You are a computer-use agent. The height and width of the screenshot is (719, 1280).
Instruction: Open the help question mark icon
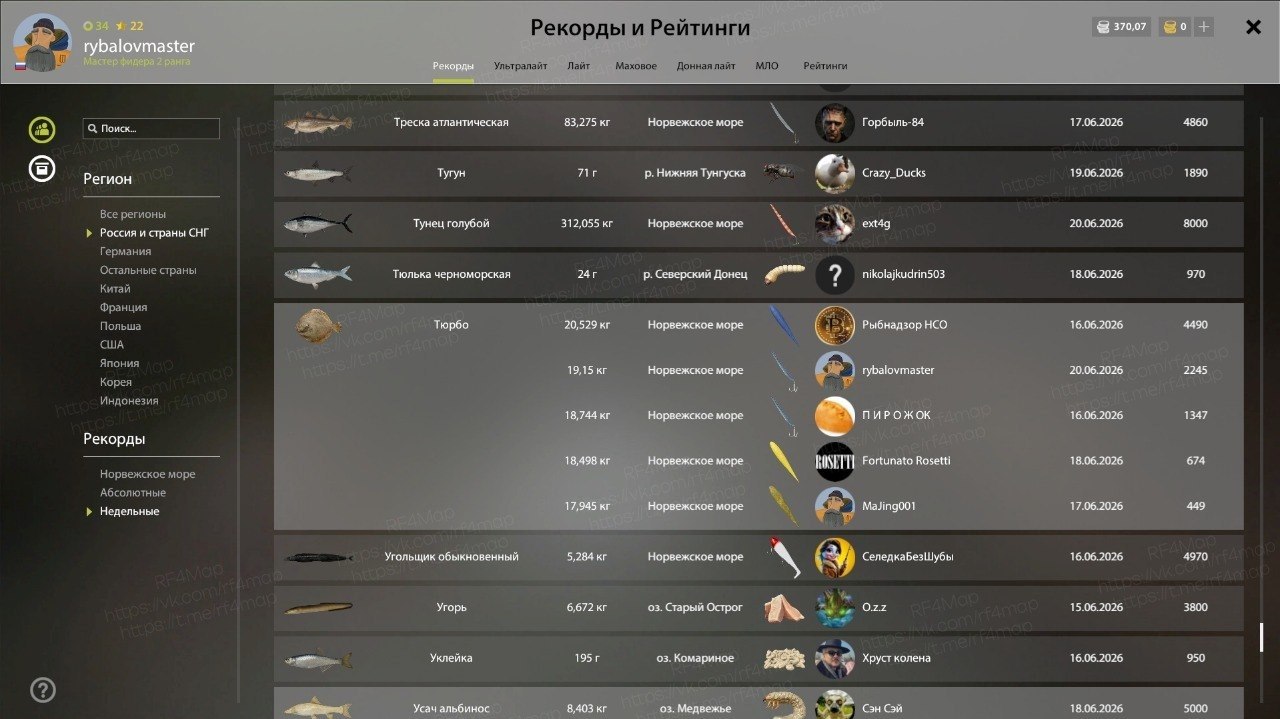(x=43, y=689)
